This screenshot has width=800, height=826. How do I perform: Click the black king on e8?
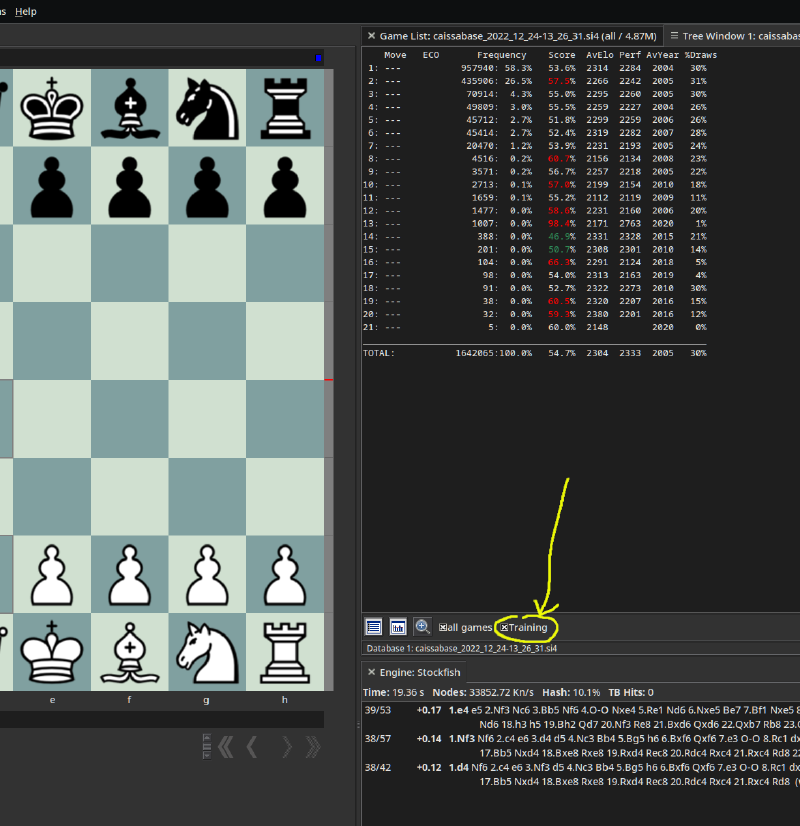[52, 106]
